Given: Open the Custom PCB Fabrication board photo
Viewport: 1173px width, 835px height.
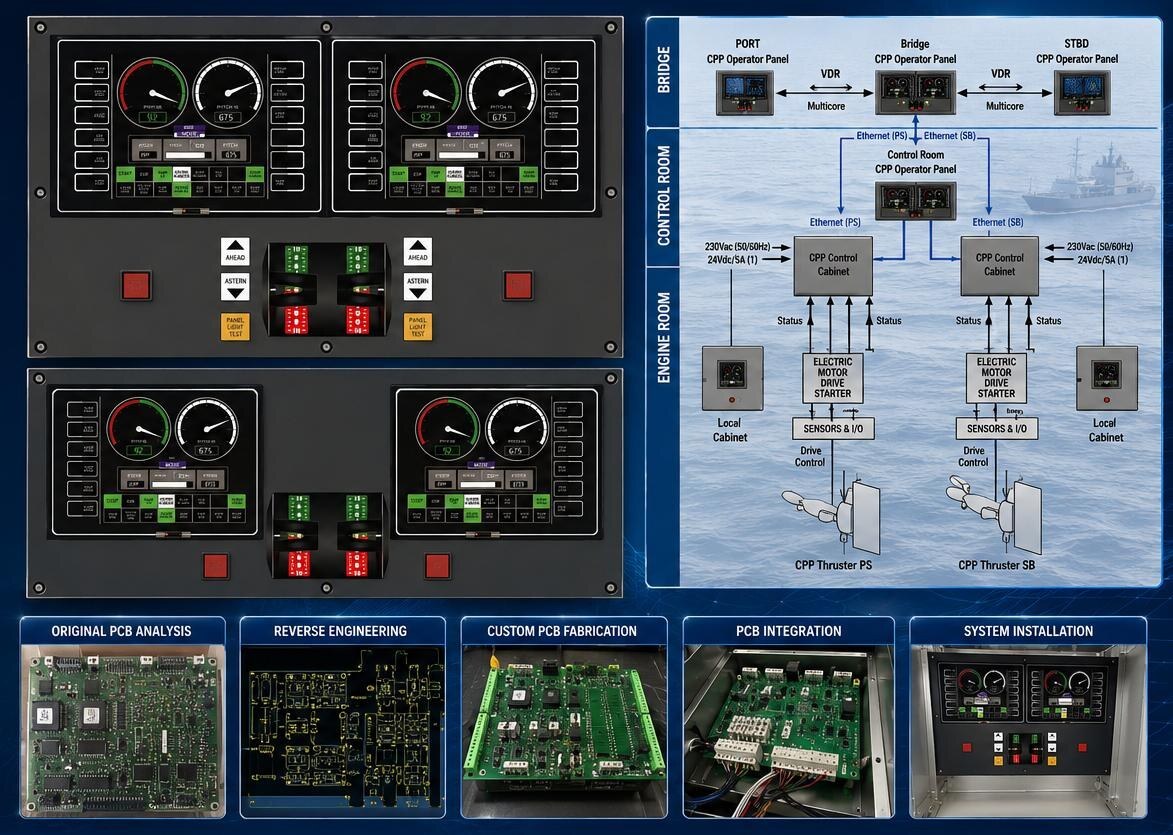Looking at the screenshot, I should pyautogui.click(x=563, y=731).
